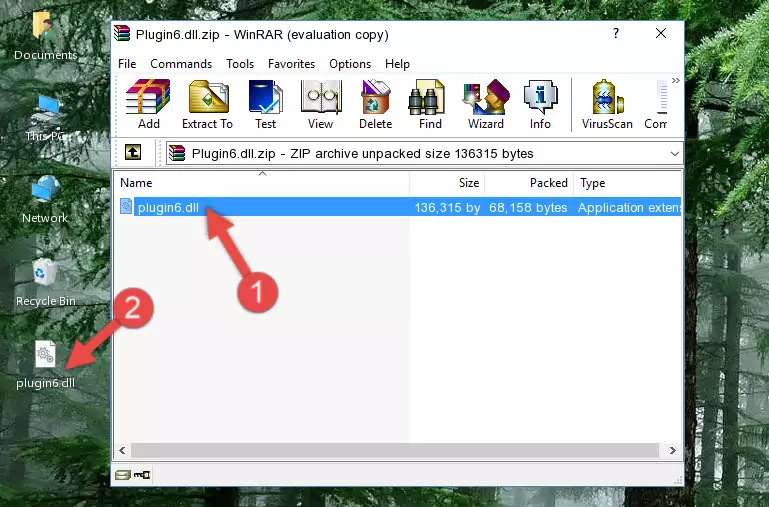Select the Recycle Bin desktop icon
The height and width of the screenshot is (507, 769).
click(45, 282)
